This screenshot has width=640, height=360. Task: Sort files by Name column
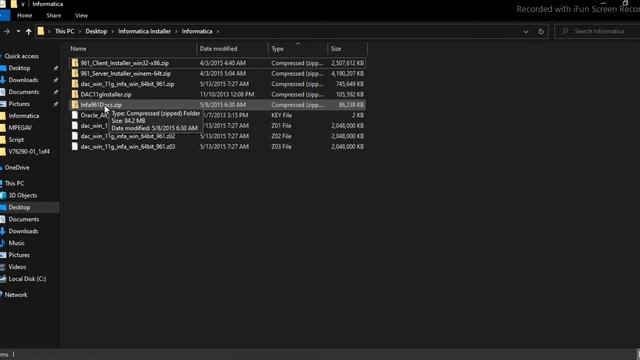(x=78, y=49)
